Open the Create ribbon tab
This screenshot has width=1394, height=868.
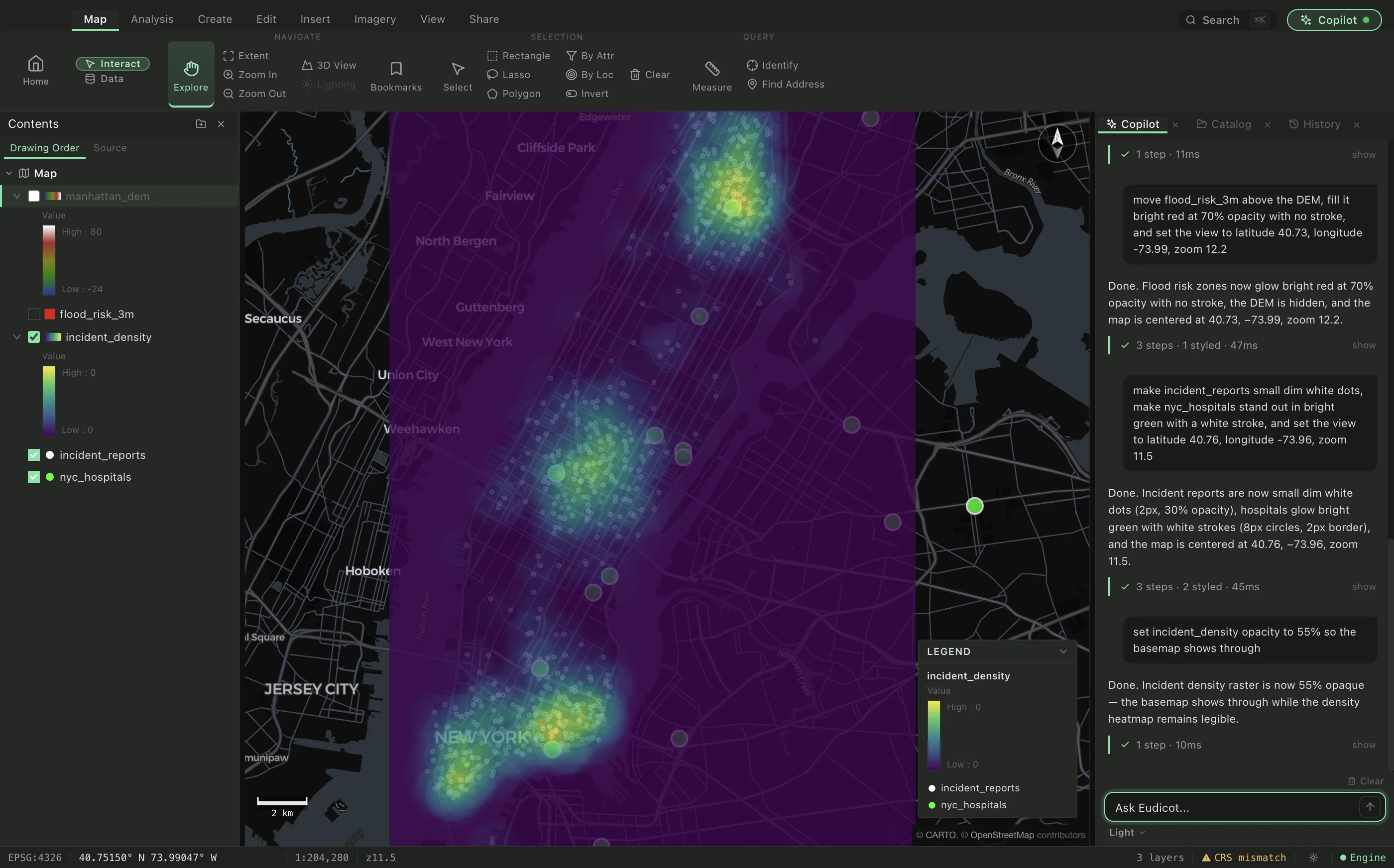coord(215,19)
